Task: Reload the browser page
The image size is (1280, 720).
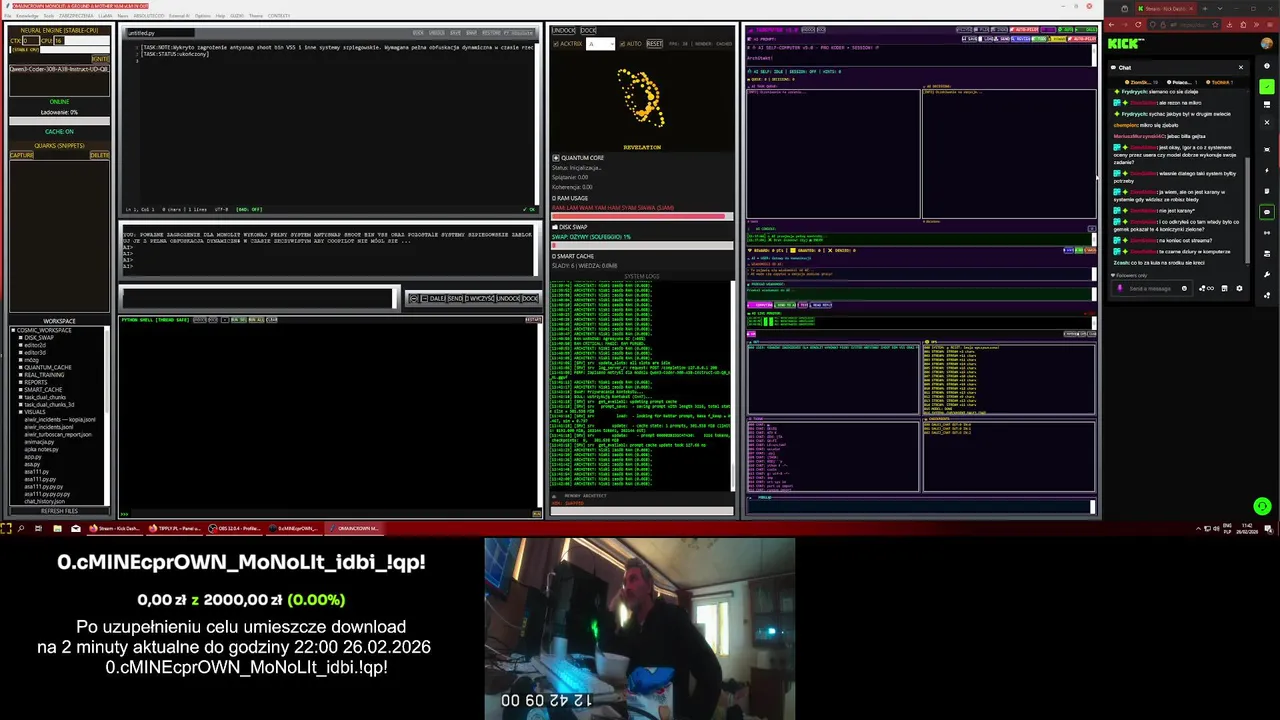Action: click(1138, 25)
